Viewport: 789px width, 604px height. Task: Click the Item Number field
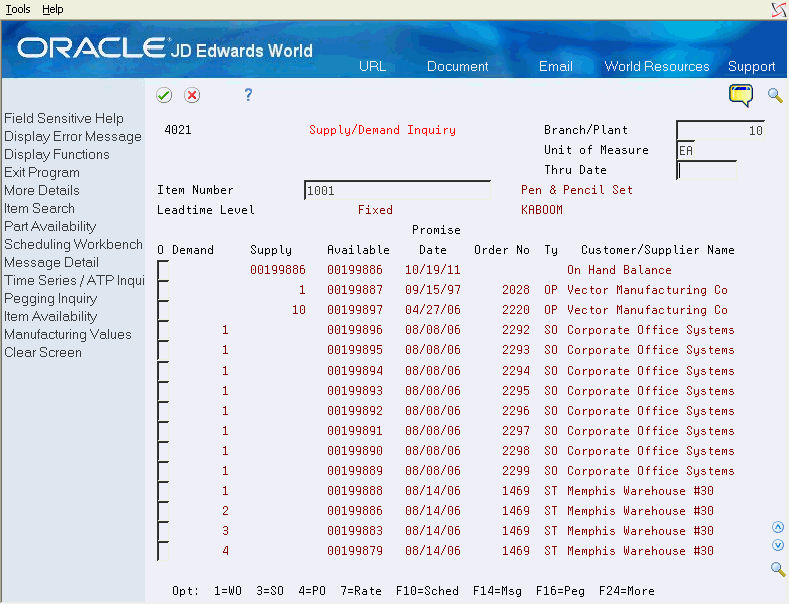[x=397, y=190]
